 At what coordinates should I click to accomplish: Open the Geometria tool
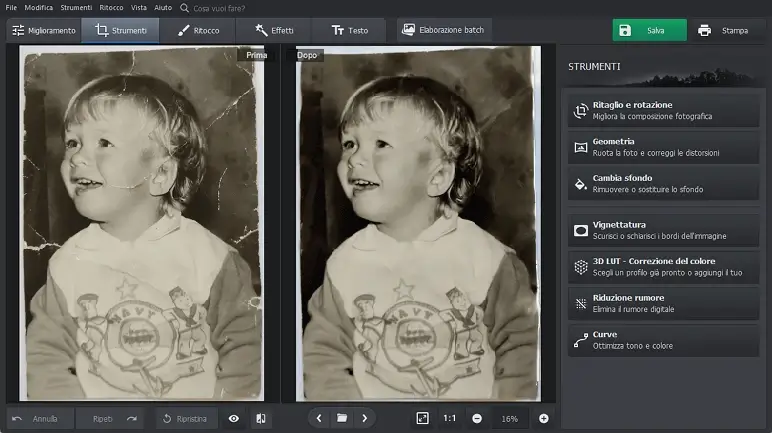[663, 147]
